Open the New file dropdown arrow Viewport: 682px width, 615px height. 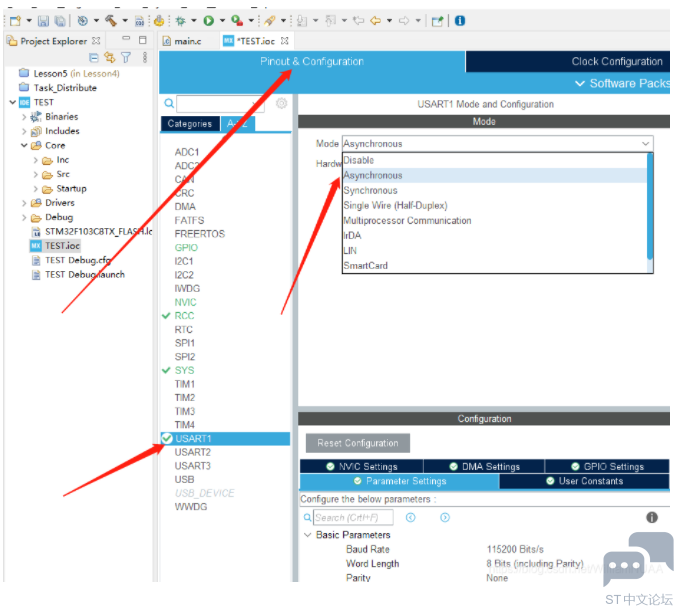(x=29, y=20)
